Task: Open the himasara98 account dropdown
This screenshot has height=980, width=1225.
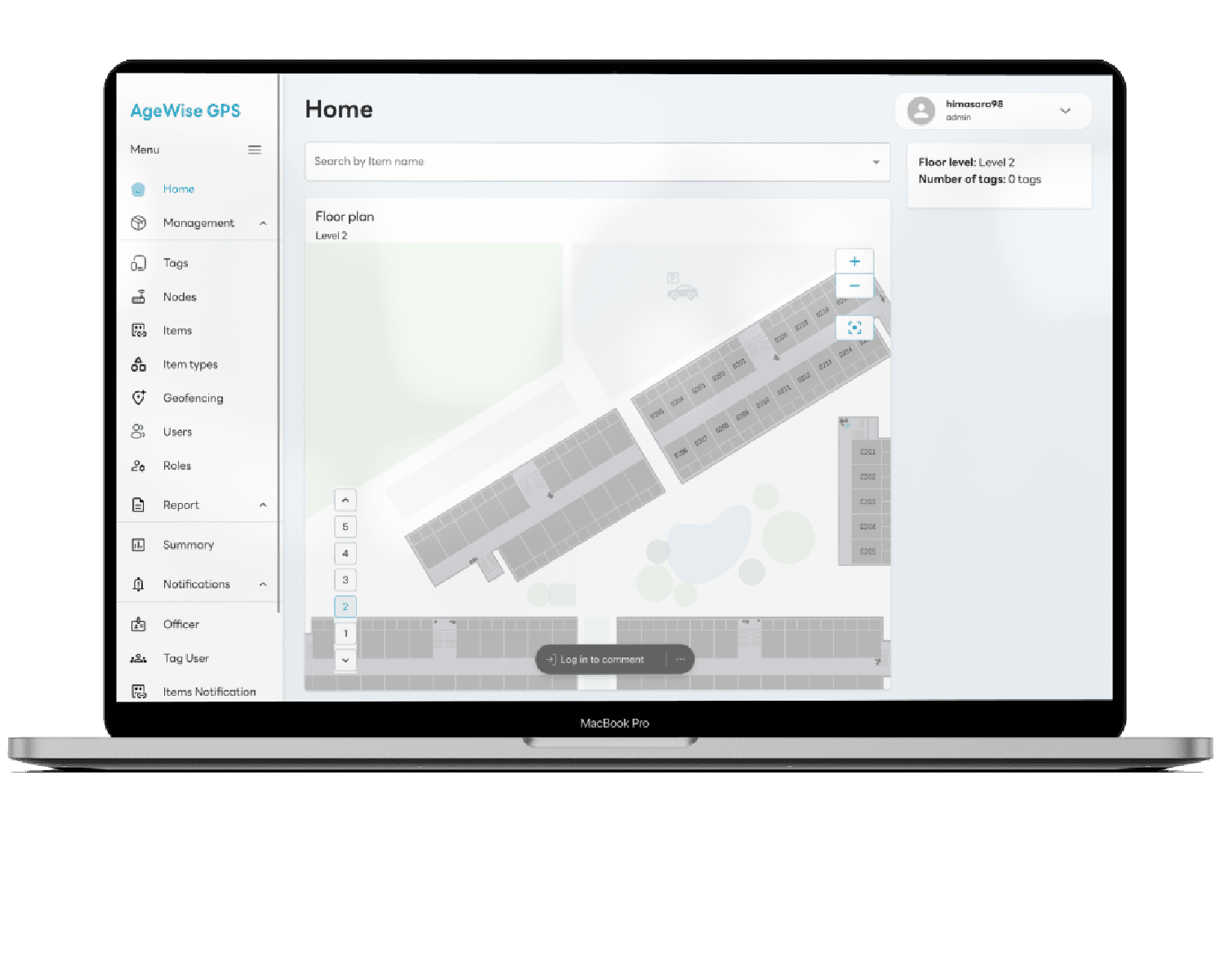Action: [1065, 111]
